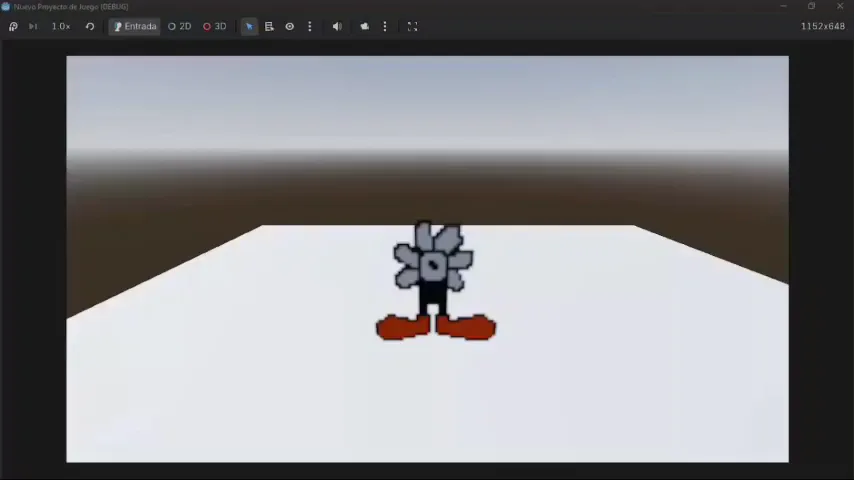The image size is (854, 480).
Task: Open selection options three-dot menu
Action: (310, 26)
